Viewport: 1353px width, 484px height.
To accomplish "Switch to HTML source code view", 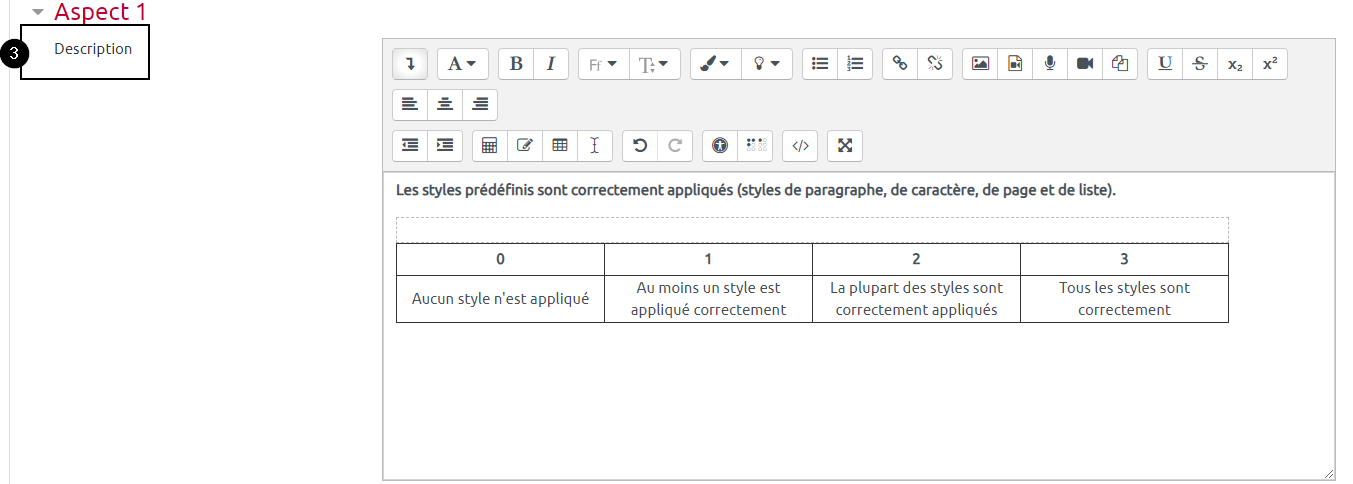I will tap(800, 145).
